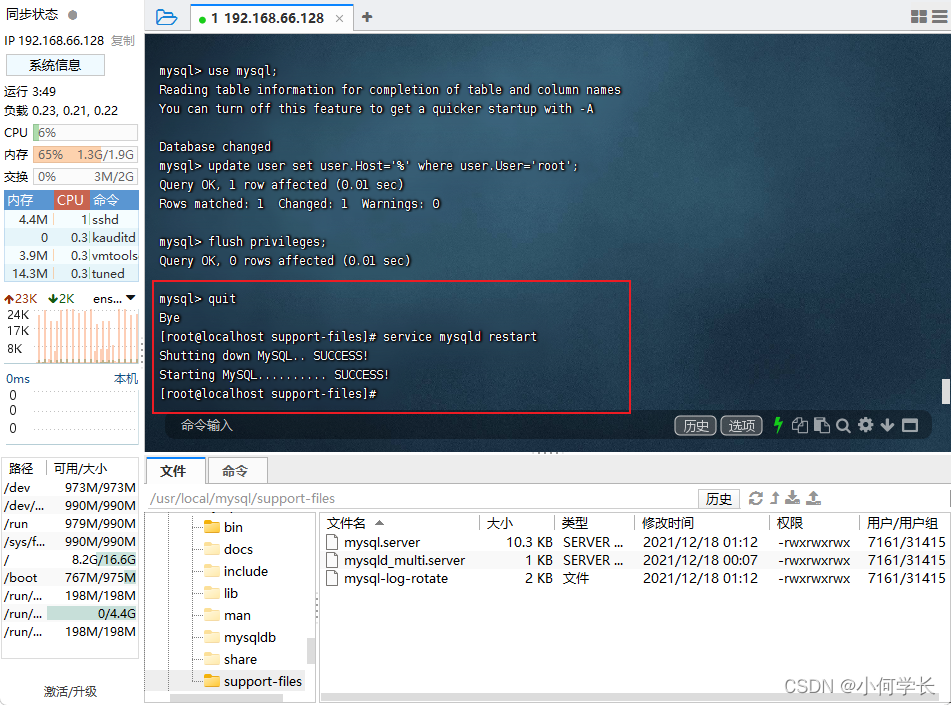Select the mysql.server file in the list
The image size is (951, 705).
click(x=382, y=541)
